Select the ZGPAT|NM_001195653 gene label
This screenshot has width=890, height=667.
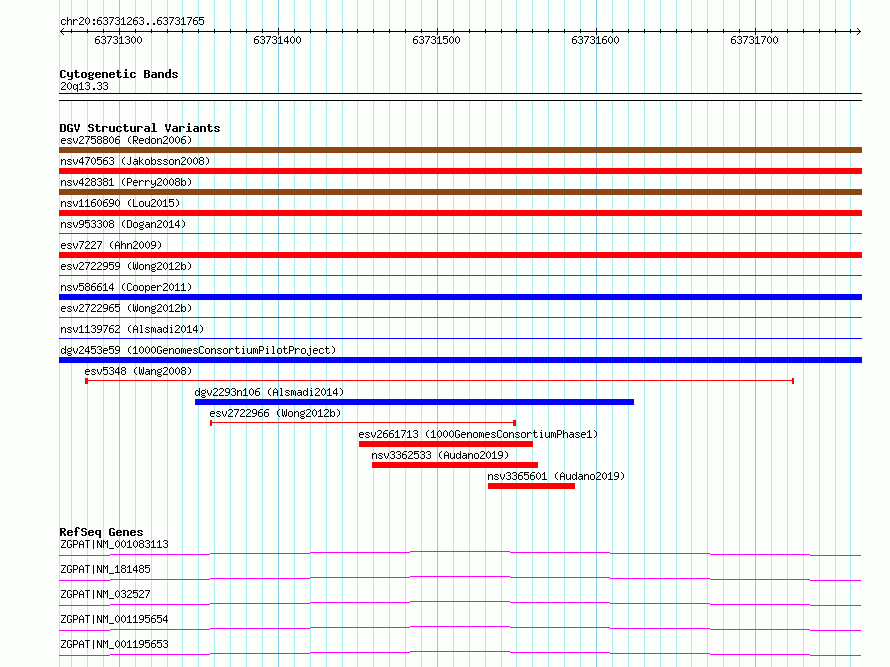coord(114,644)
